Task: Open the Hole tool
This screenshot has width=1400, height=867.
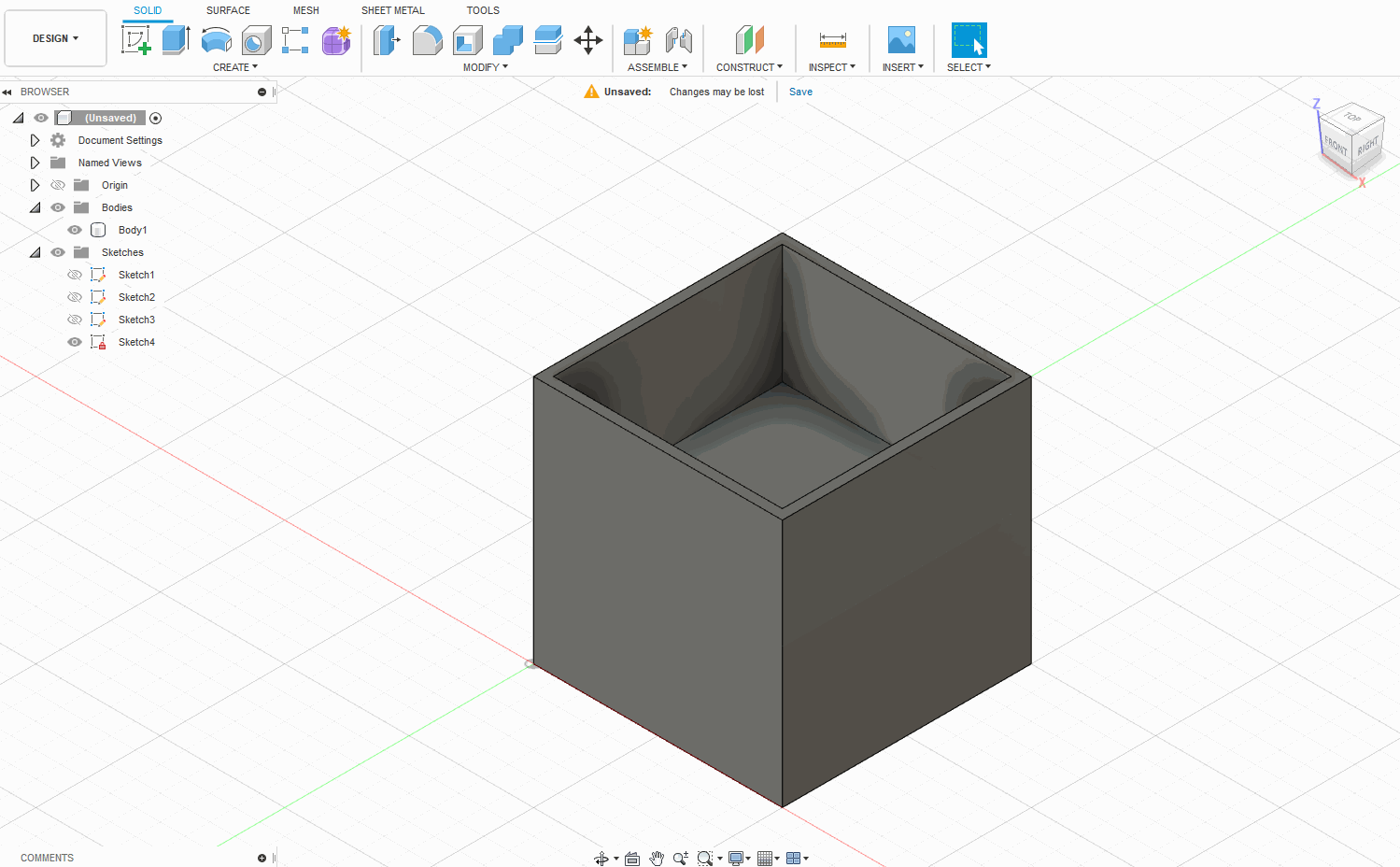Action: click(257, 39)
